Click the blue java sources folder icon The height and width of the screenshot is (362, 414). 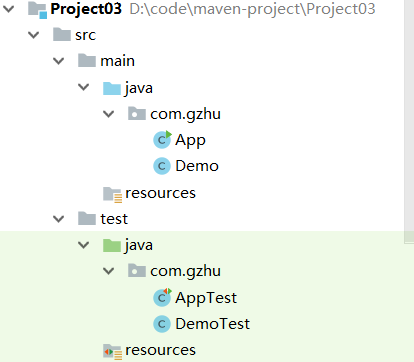tap(112, 88)
